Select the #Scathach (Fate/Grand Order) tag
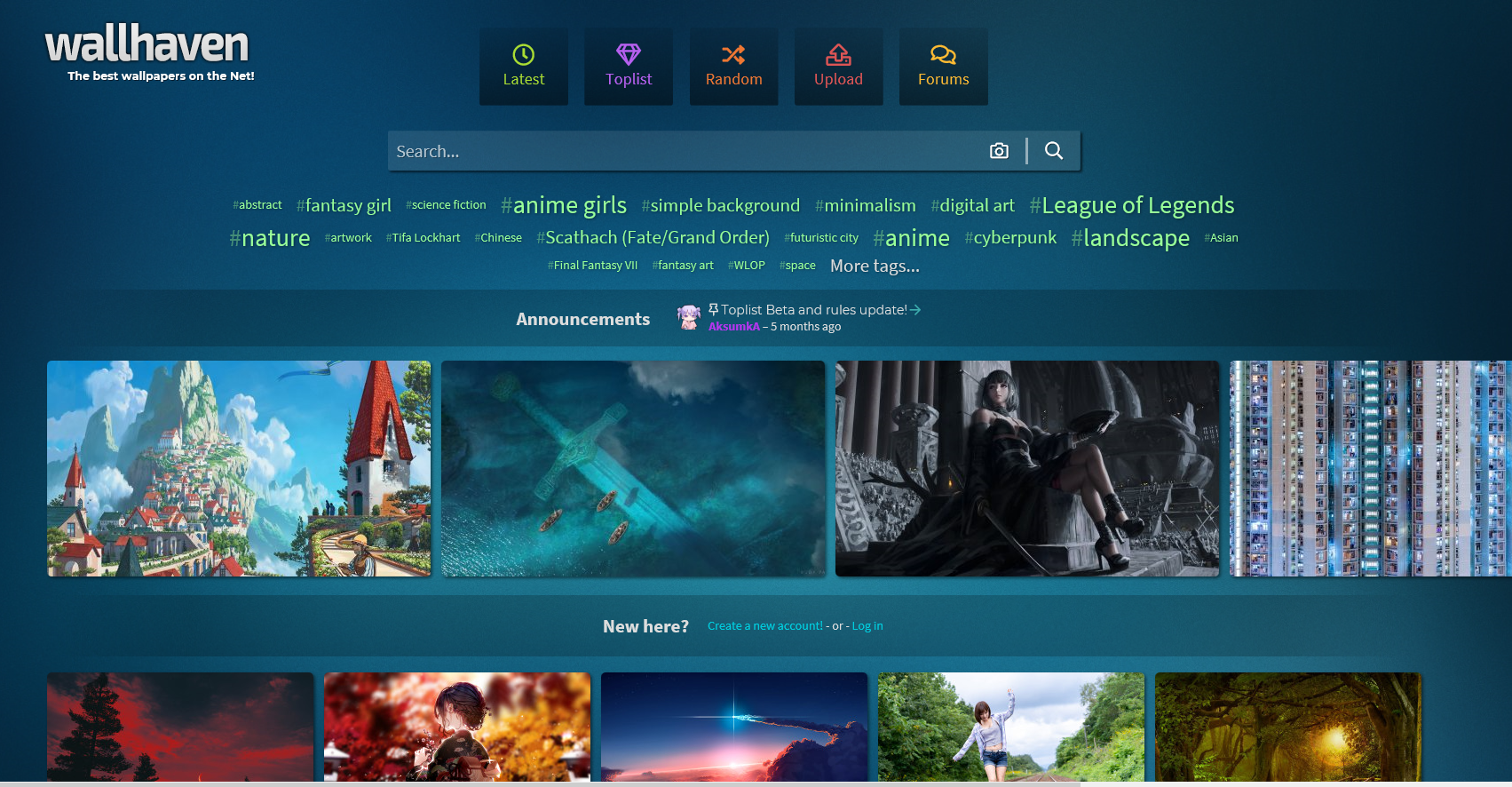This screenshot has height=787, width=1512. (653, 238)
